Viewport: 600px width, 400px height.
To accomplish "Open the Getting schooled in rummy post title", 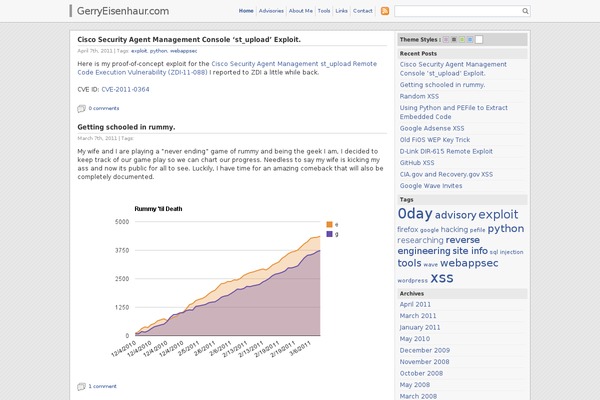I will [126, 127].
